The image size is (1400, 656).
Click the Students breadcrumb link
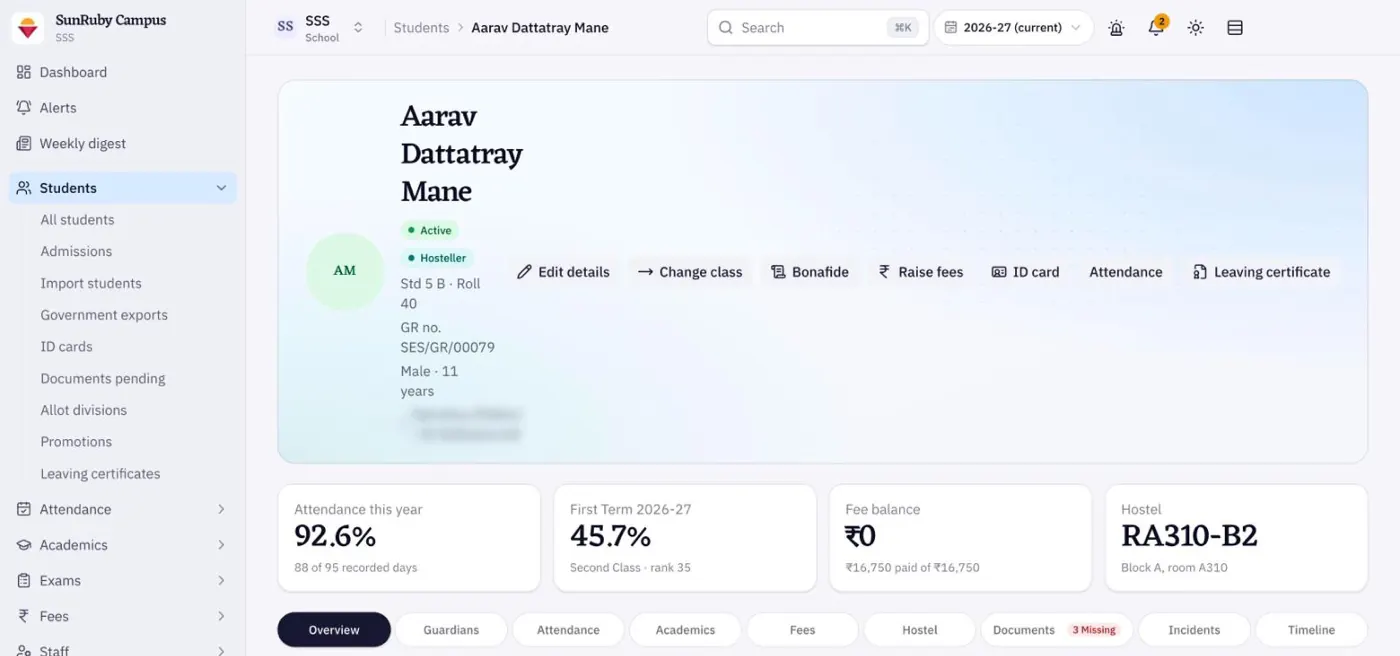tap(421, 28)
